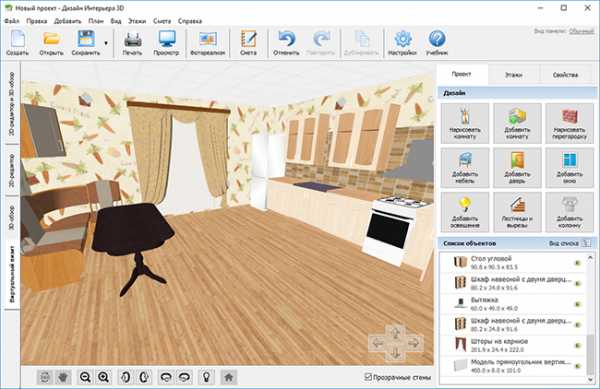
Task: Select Нарисовать перегородку brick wall tool
Action: [x=569, y=123]
